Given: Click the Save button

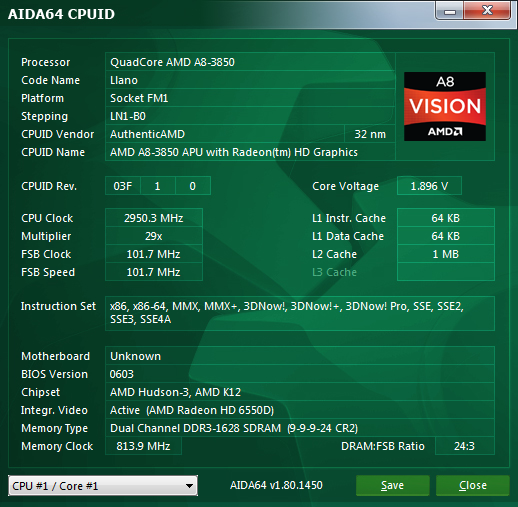Looking at the screenshot, I should tap(392, 485).
